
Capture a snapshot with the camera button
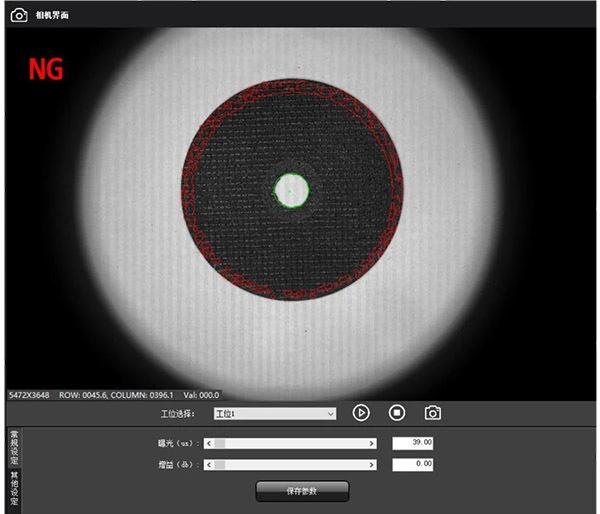coord(433,413)
